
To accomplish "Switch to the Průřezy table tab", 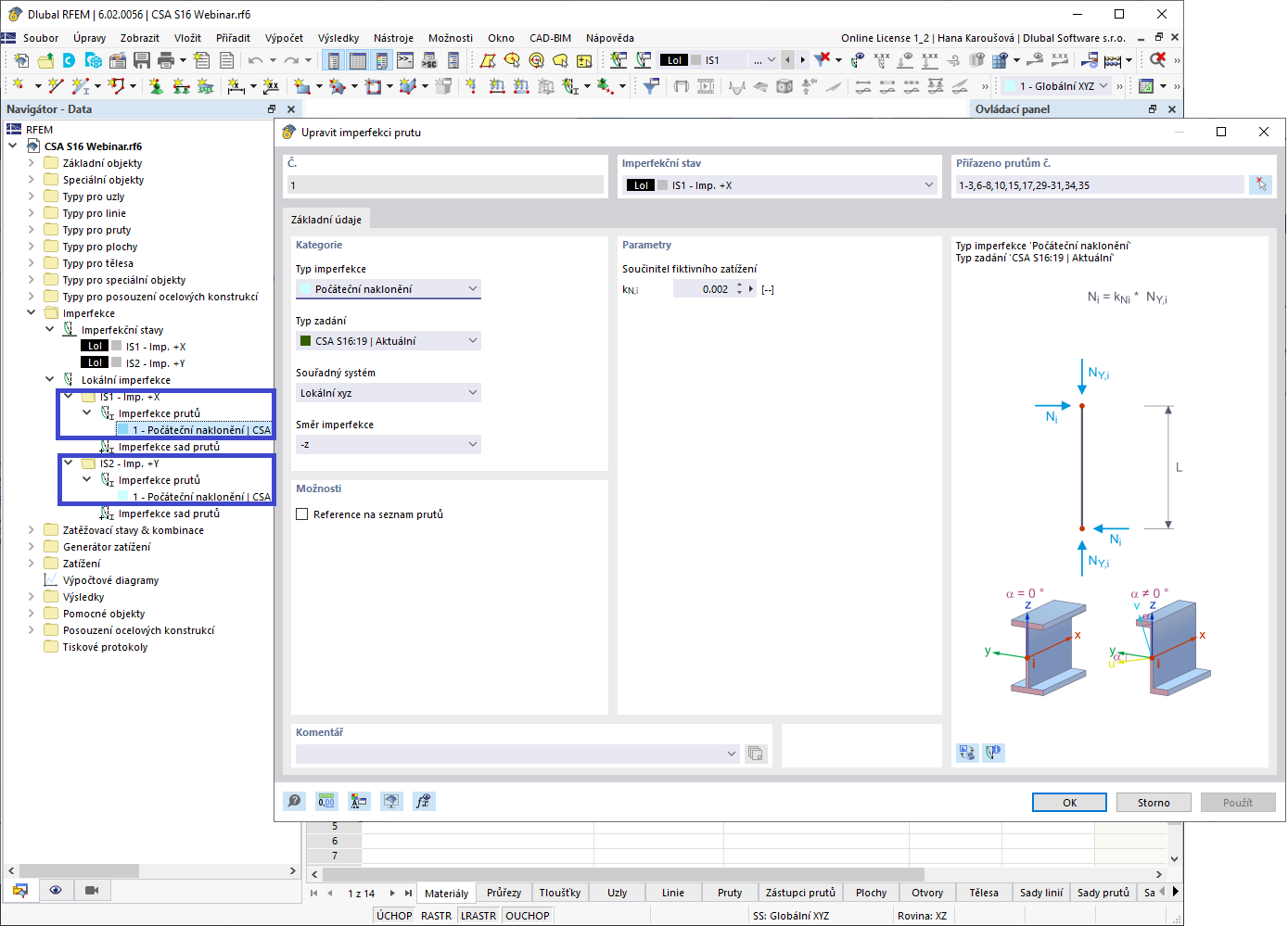I will (x=504, y=893).
